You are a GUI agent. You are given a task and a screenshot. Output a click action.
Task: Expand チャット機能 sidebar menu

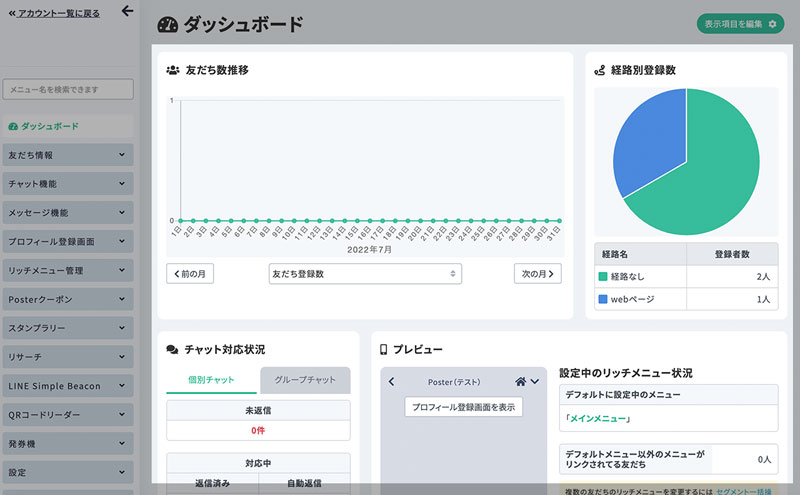point(68,184)
